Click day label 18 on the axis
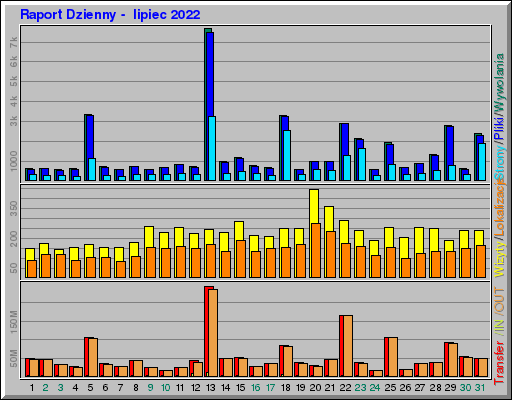 [286, 388]
